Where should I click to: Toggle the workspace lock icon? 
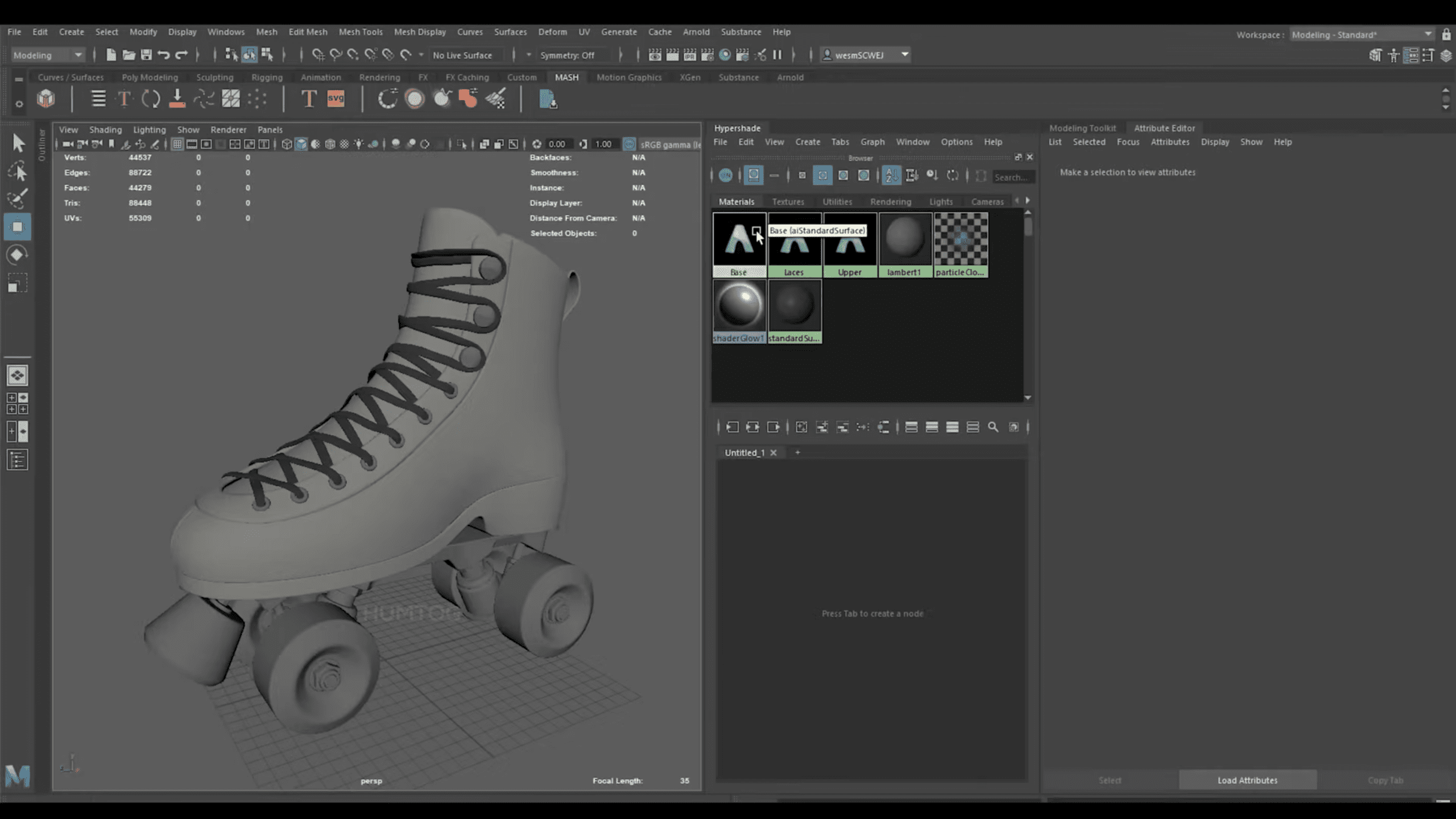click(x=1446, y=35)
